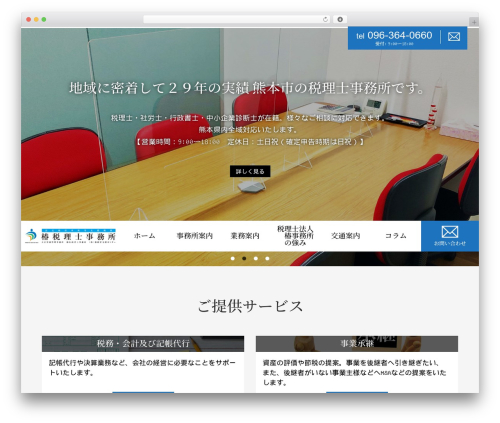Click text 資産の評価や節税の提案 description
This screenshot has width=500, height=423.
354,372
